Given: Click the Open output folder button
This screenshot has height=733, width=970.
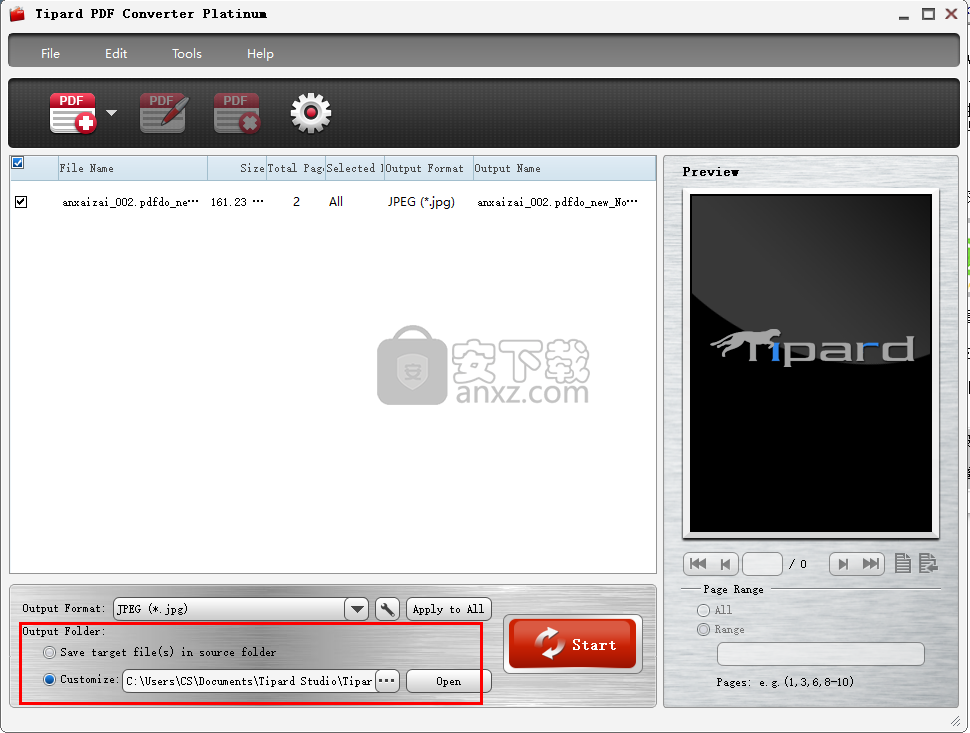Looking at the screenshot, I should pos(449,681).
